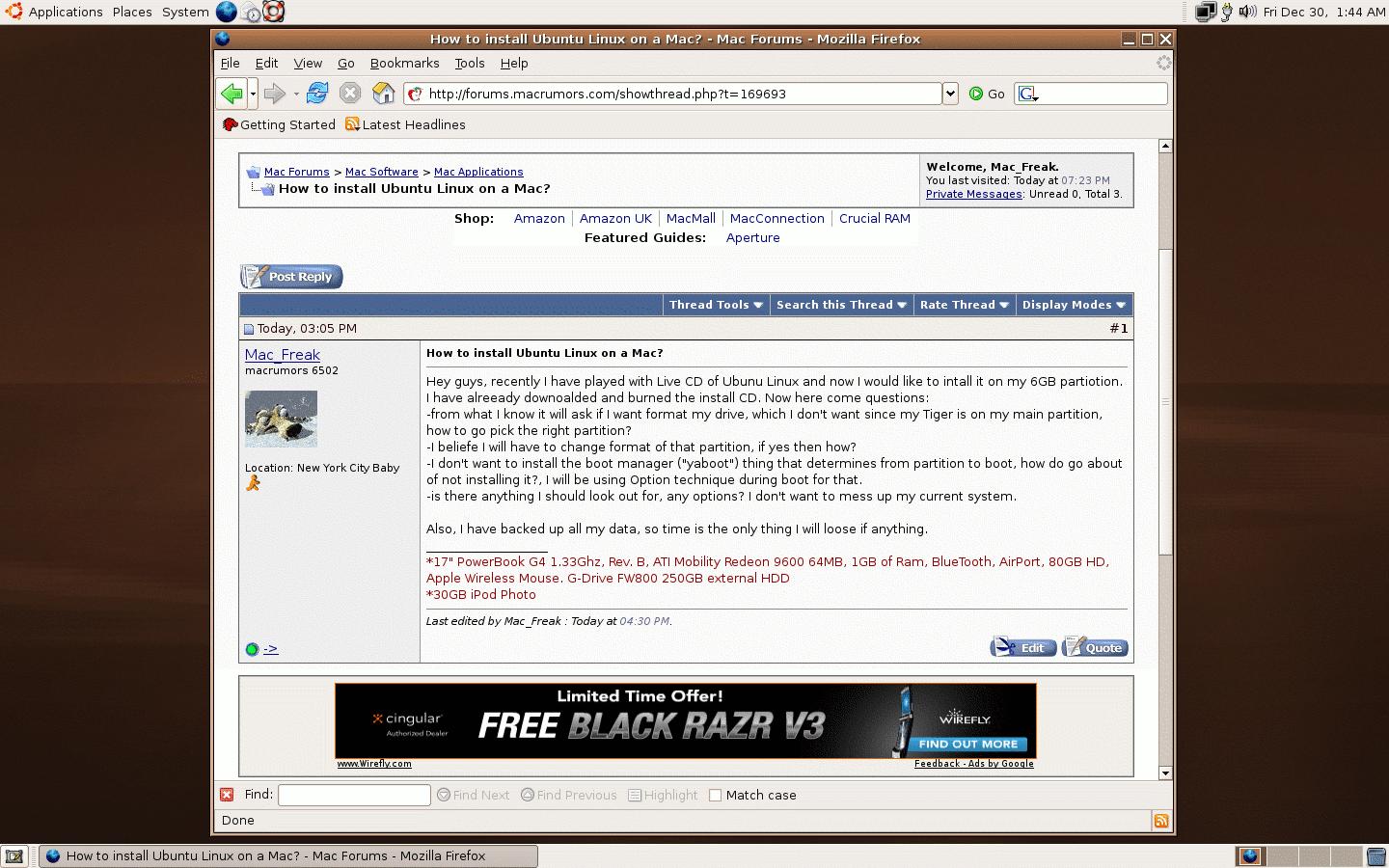Open the Thread Tools dropdown

tap(716, 305)
